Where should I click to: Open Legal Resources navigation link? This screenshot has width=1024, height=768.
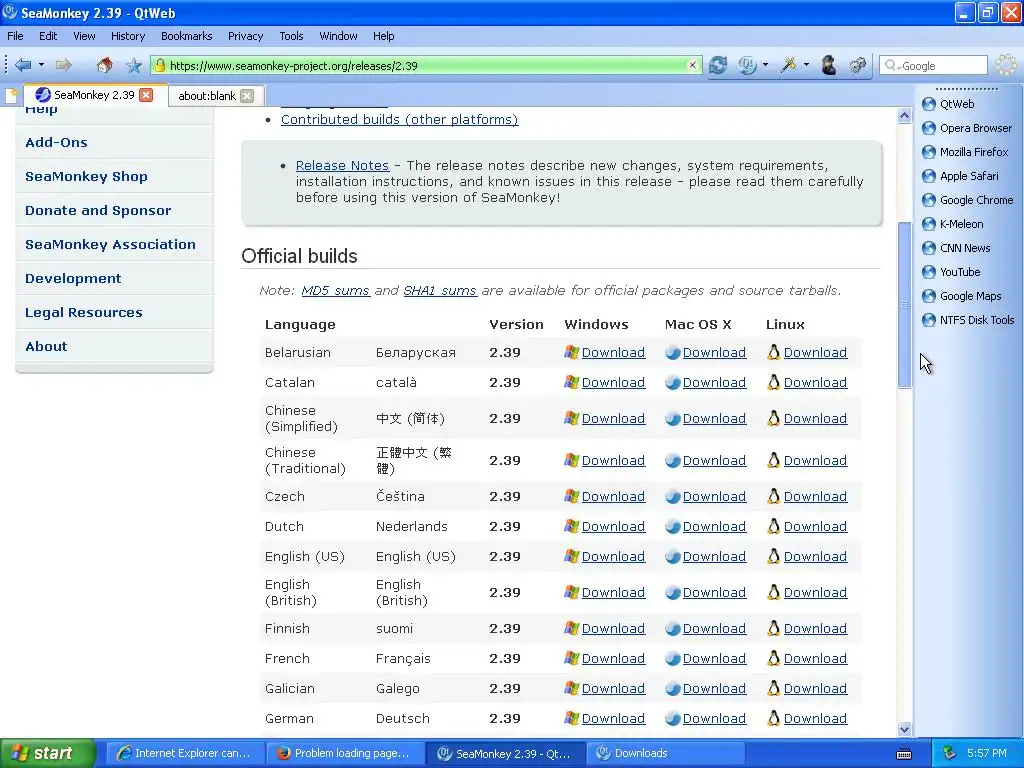pos(84,312)
